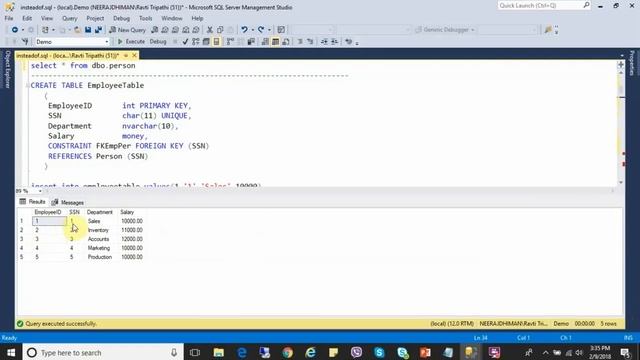
Task: Click the Save file disk icon
Action: pyautogui.click(x=88, y=30)
